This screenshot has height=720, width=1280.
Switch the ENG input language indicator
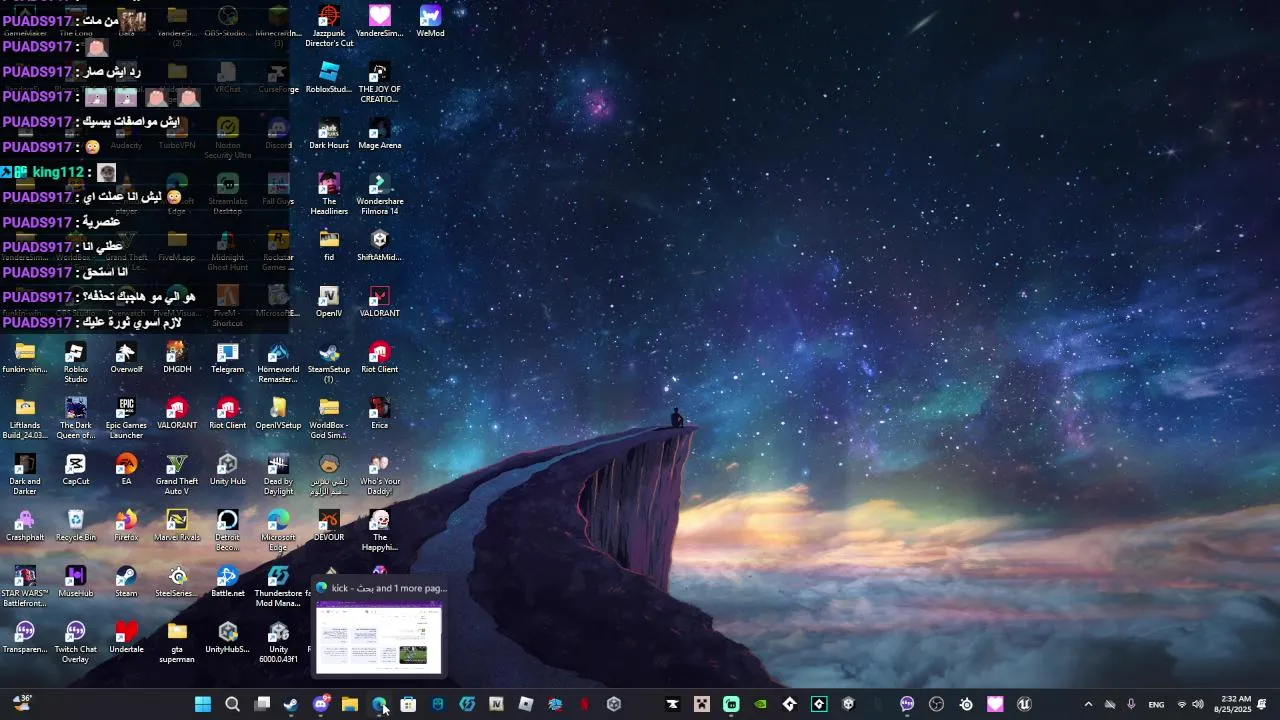[x=1156, y=704]
